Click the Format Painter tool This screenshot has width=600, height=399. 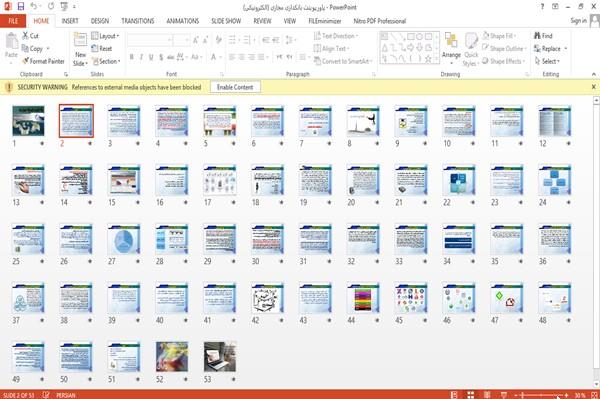pos(43,61)
